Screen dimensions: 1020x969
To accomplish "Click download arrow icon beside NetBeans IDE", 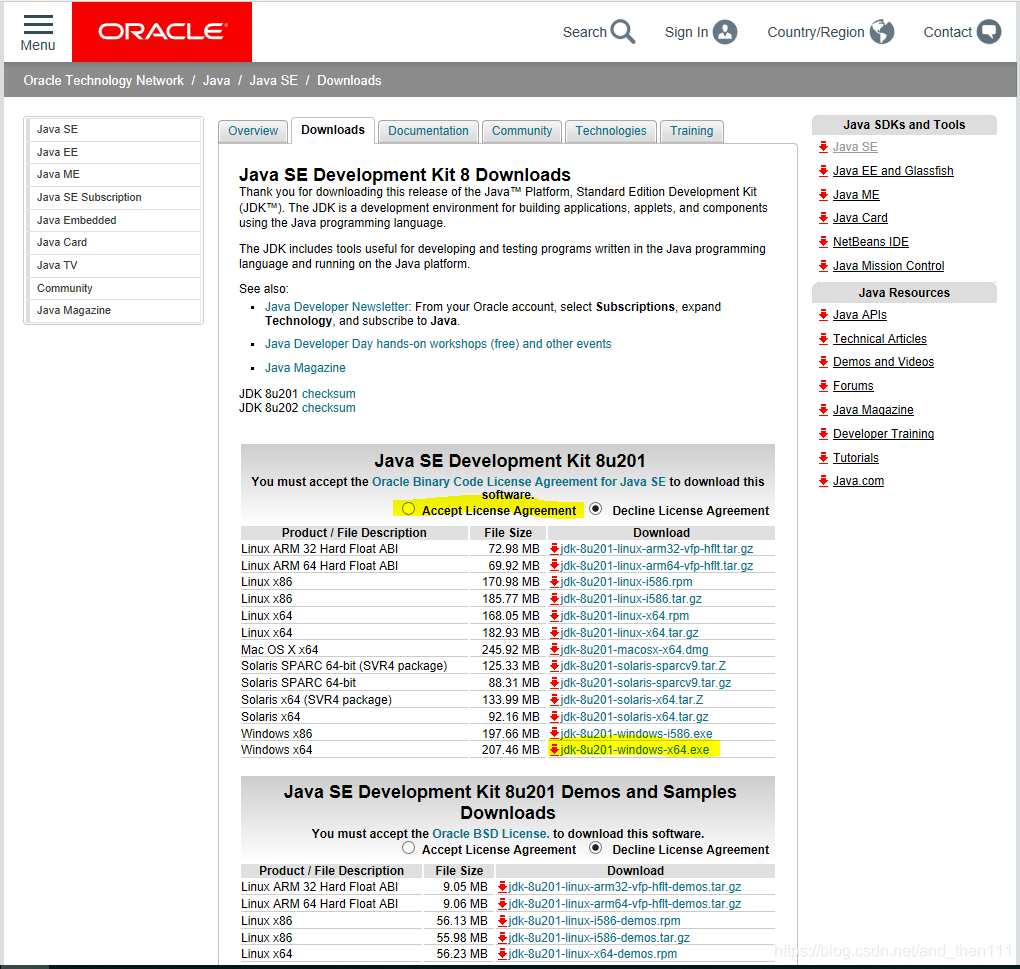I will point(824,242).
